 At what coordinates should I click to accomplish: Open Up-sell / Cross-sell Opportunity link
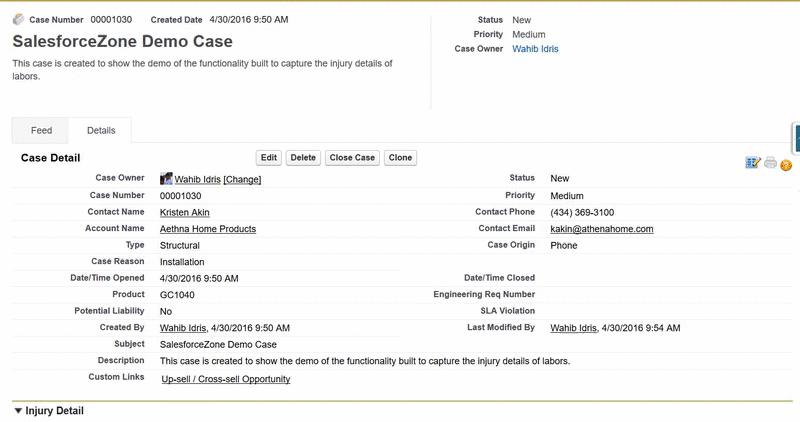[226, 379]
